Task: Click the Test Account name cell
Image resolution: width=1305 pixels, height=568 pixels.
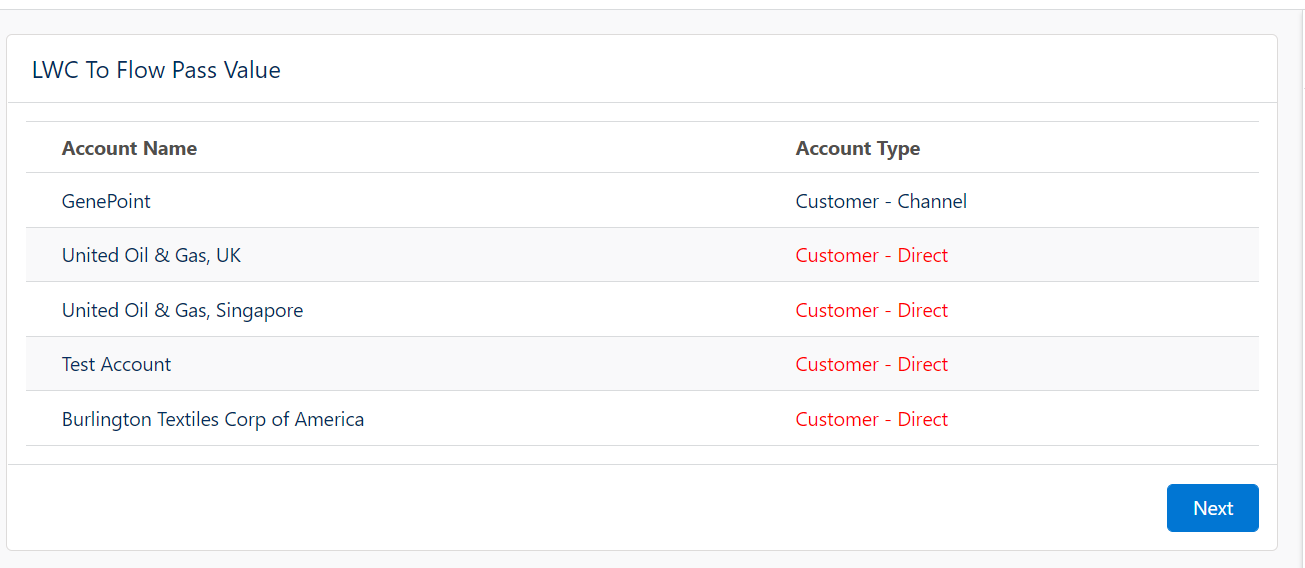Action: pos(116,364)
